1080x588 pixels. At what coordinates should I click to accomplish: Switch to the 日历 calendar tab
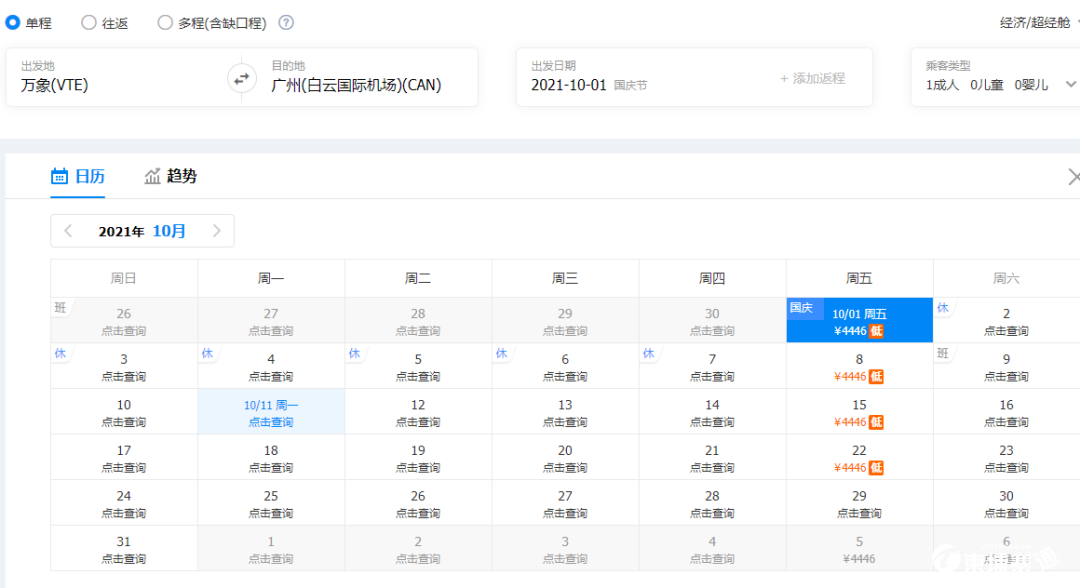point(78,176)
